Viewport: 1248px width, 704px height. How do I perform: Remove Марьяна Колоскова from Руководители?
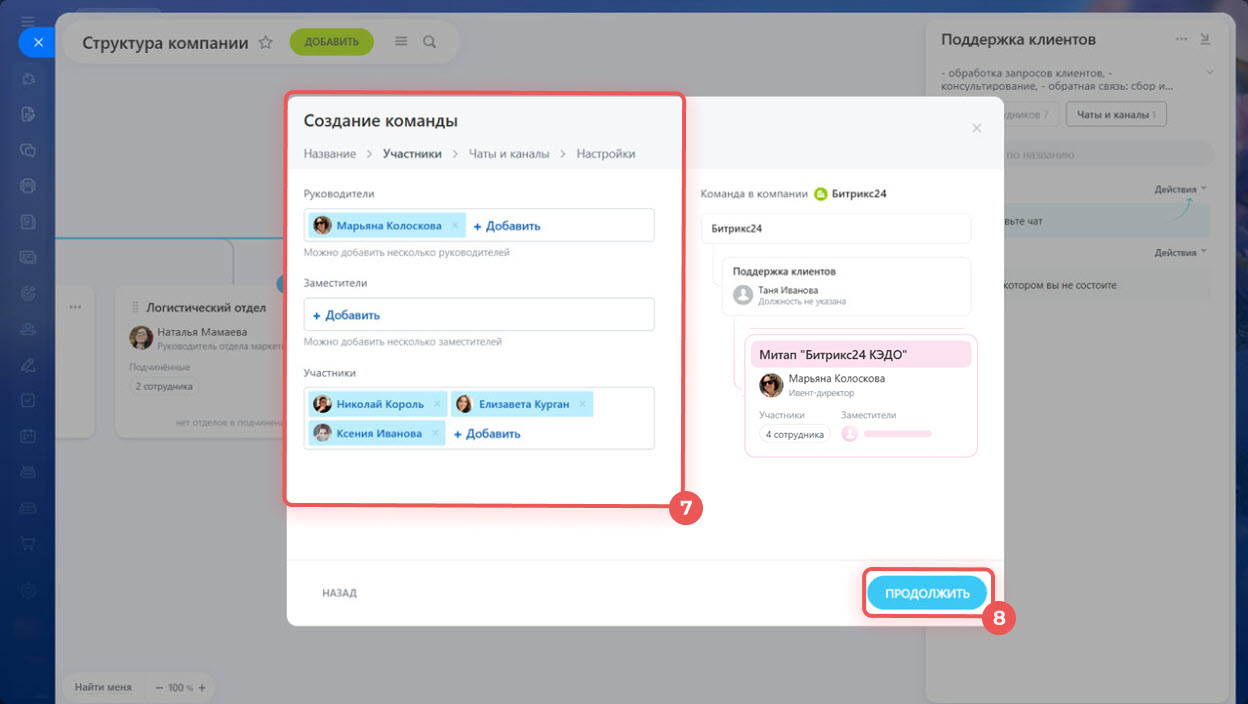[455, 226]
